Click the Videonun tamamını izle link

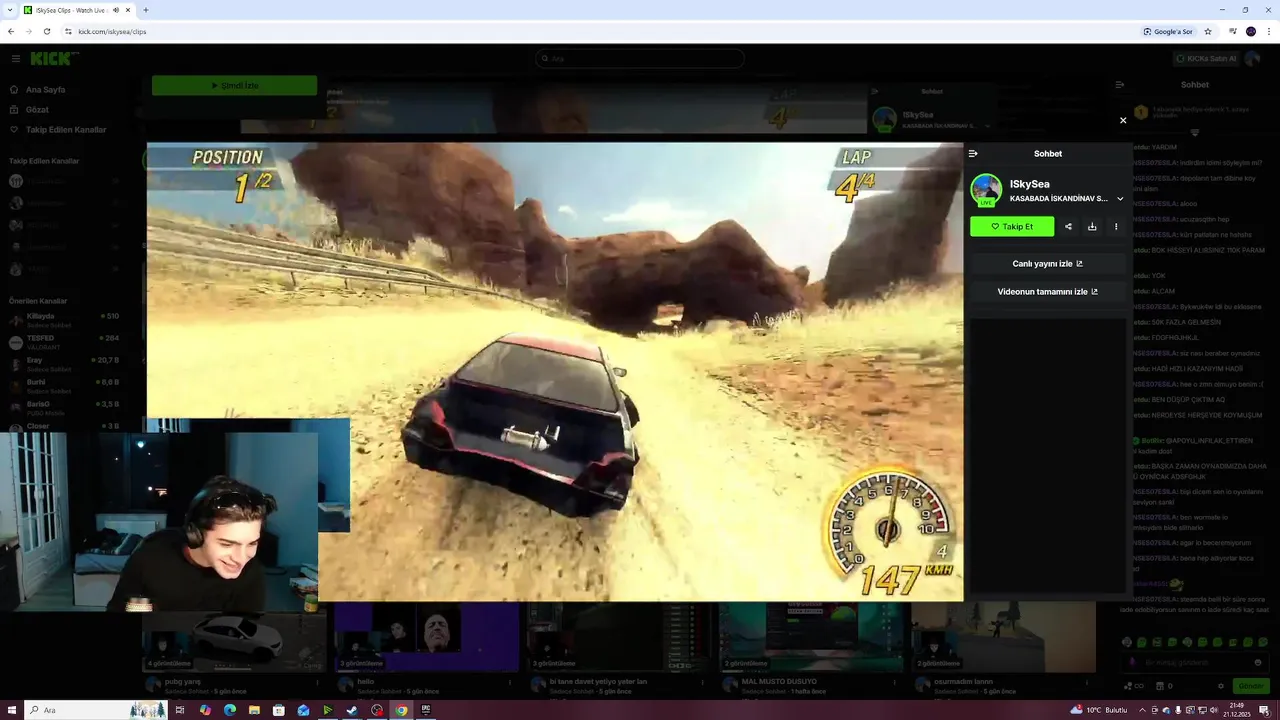(1047, 292)
